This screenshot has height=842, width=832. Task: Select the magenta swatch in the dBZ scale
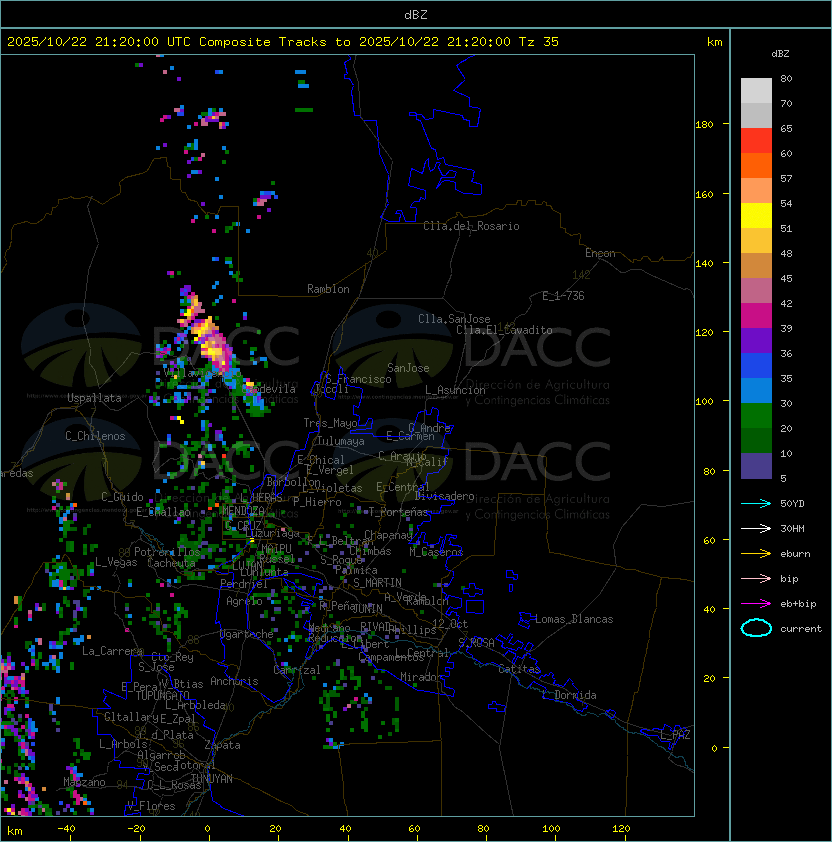[756, 316]
